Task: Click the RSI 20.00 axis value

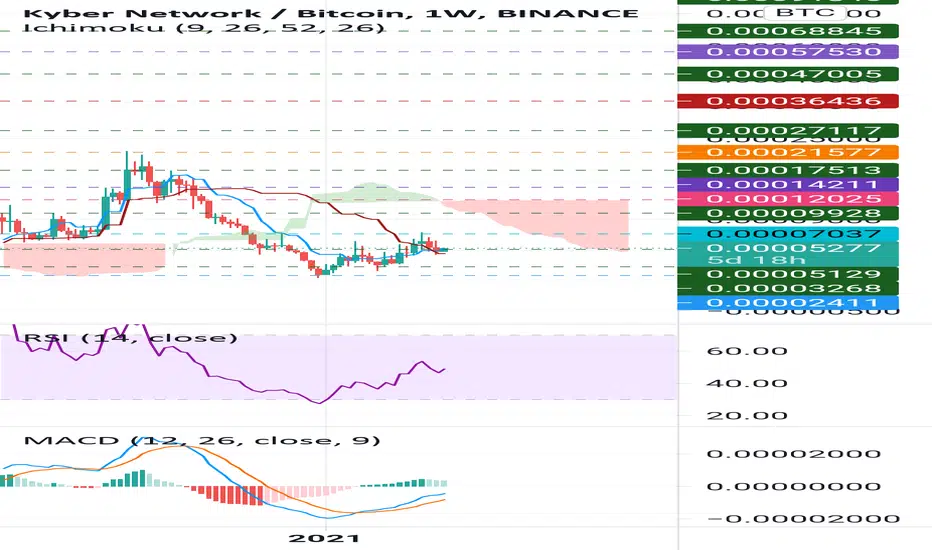Action: click(747, 416)
